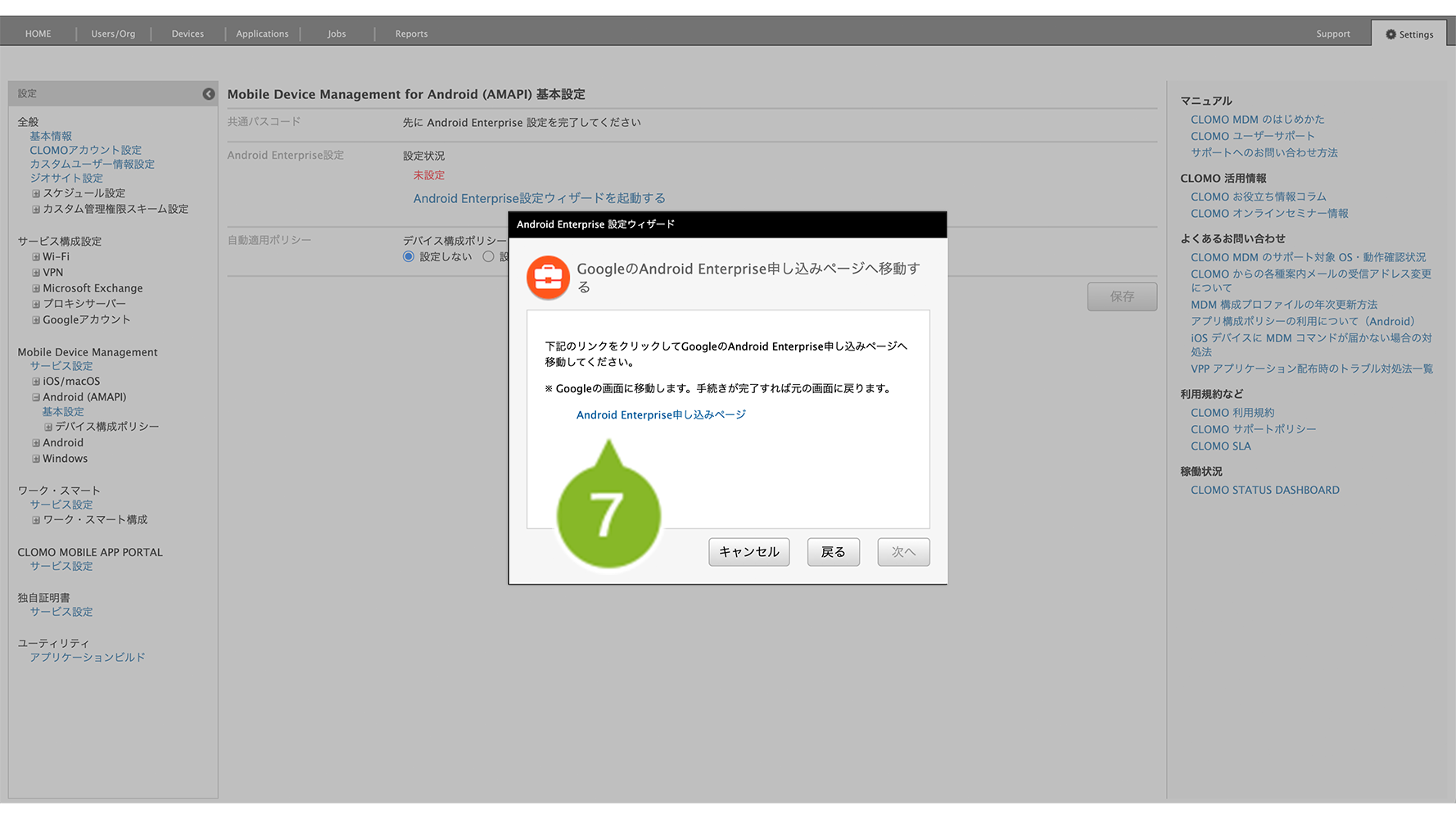This screenshot has height=819, width=1456.
Task: Open 基本設定 under Android (AMAPI)
Action: coord(63,412)
